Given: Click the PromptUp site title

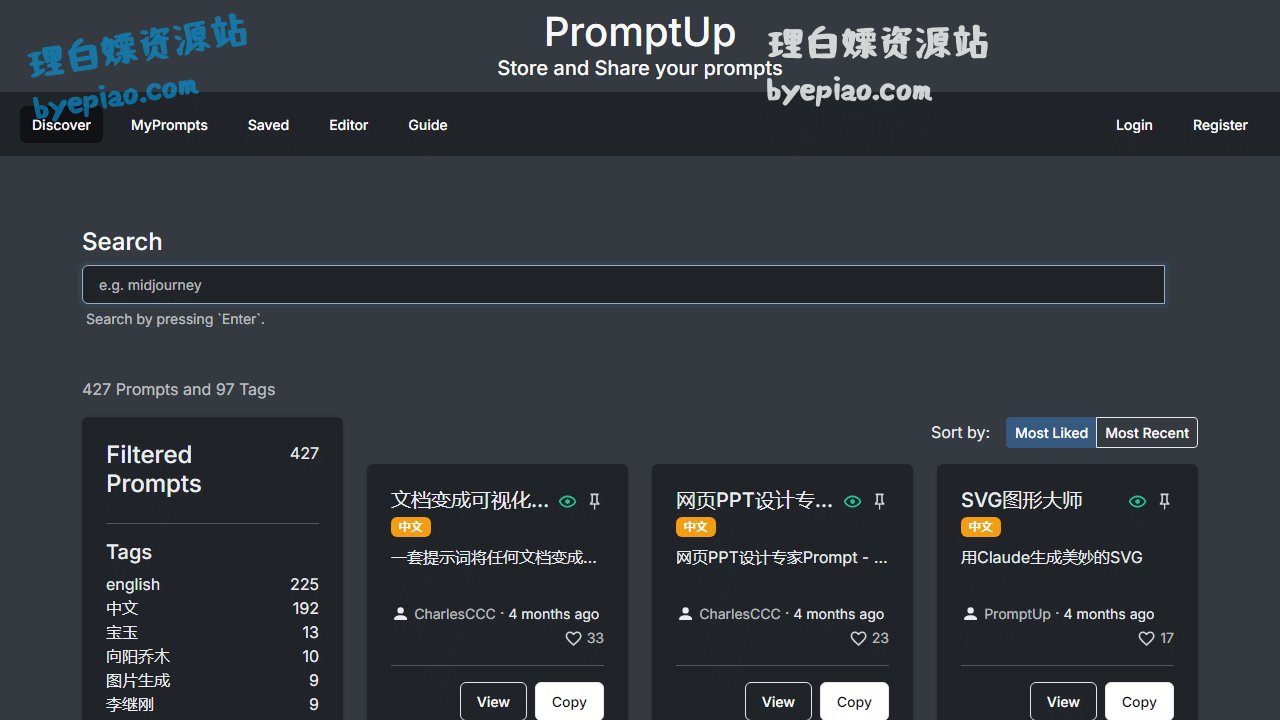Looking at the screenshot, I should point(640,32).
